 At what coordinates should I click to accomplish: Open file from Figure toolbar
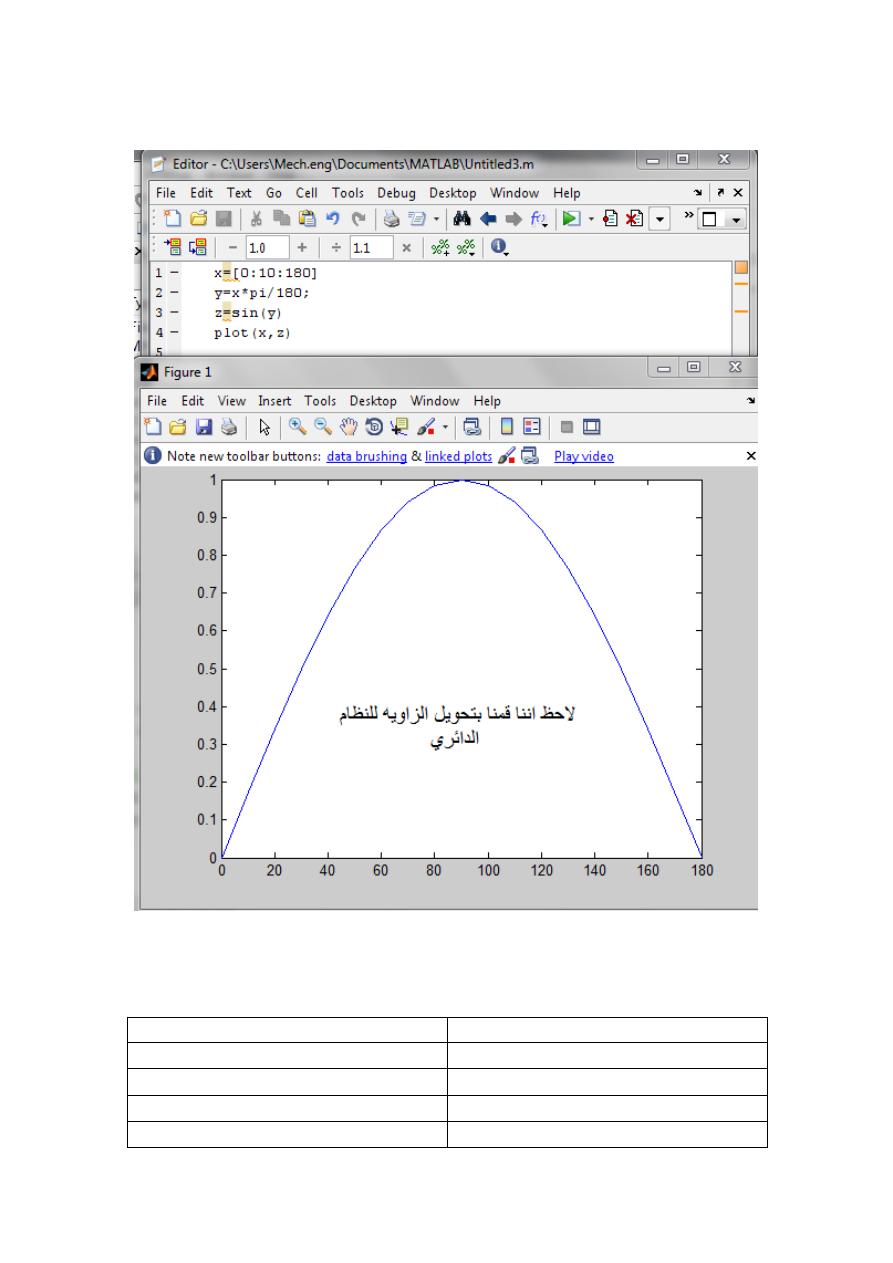(178, 427)
